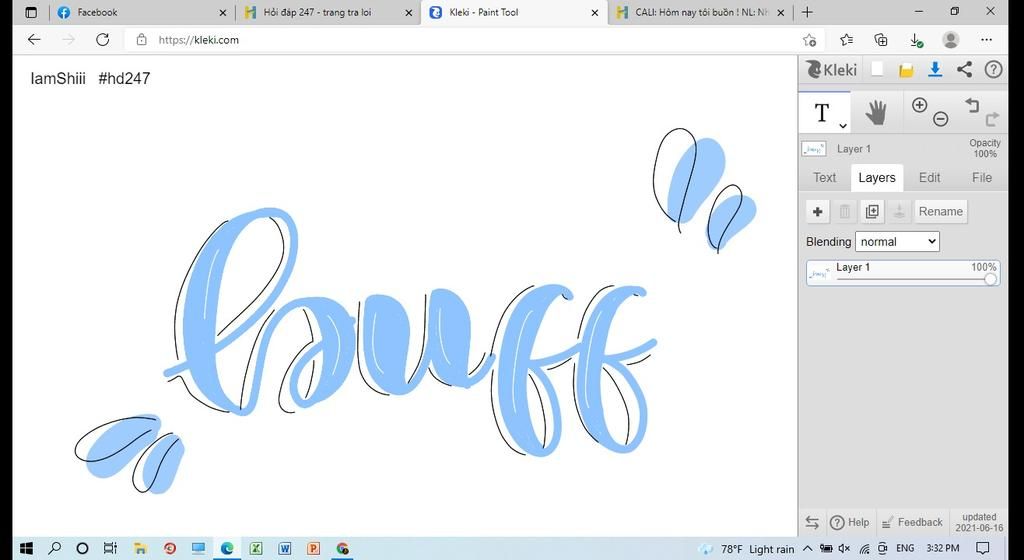Open PowerPoint from the taskbar
The height and width of the screenshot is (560, 1024).
313,548
